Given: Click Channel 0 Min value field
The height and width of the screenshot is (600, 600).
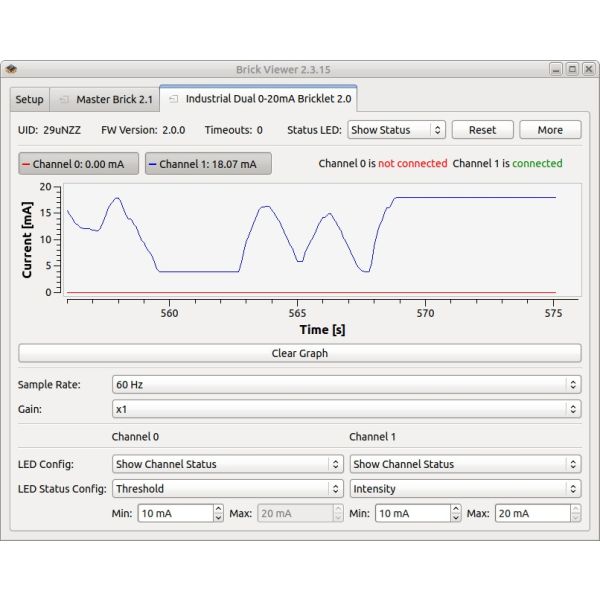Looking at the screenshot, I should (x=175, y=513).
